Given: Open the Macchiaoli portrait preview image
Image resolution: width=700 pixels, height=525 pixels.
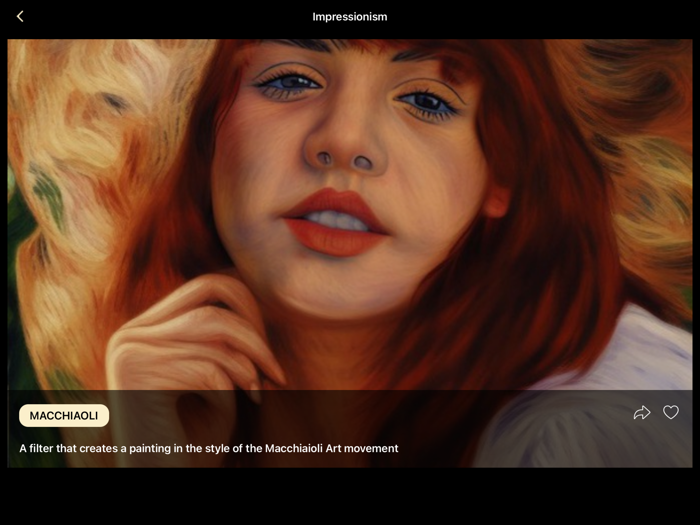Looking at the screenshot, I should click(350, 253).
